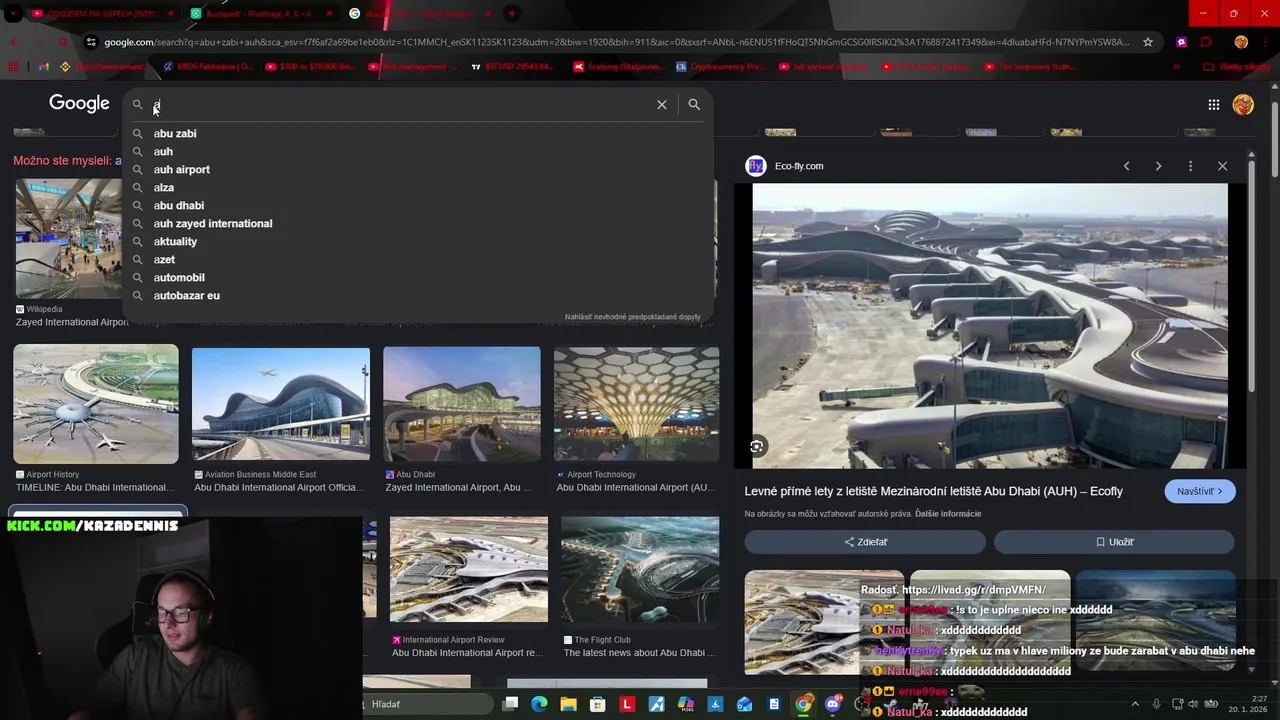This screenshot has height=720, width=1280.
Task: Click the Navštíviť button
Action: (x=1200, y=491)
